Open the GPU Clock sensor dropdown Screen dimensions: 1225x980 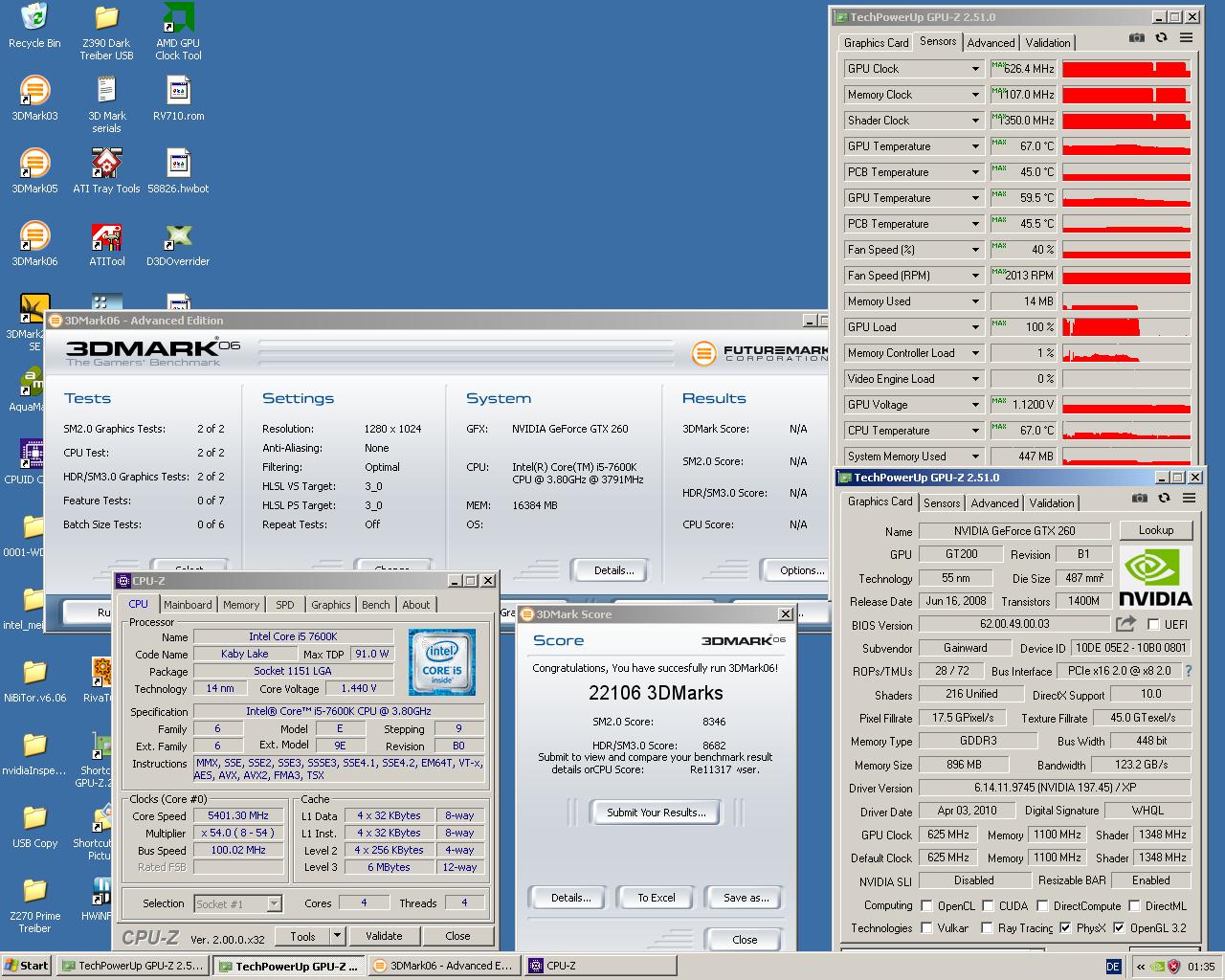pos(974,68)
